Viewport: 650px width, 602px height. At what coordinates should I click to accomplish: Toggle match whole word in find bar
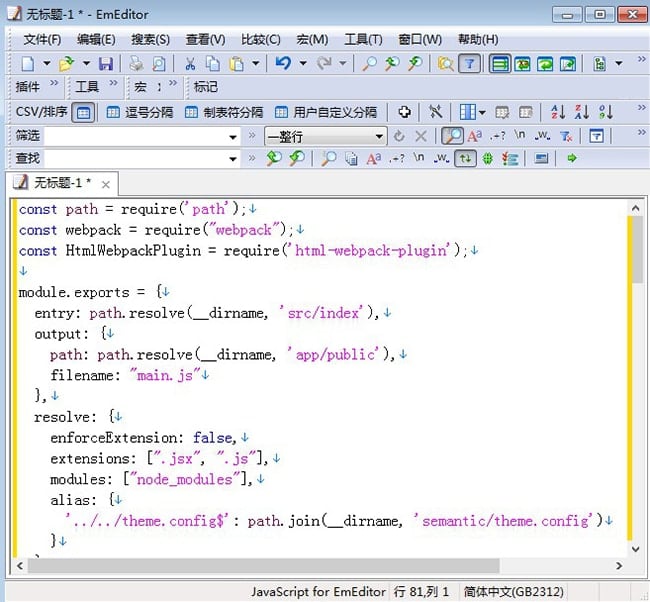click(x=441, y=158)
